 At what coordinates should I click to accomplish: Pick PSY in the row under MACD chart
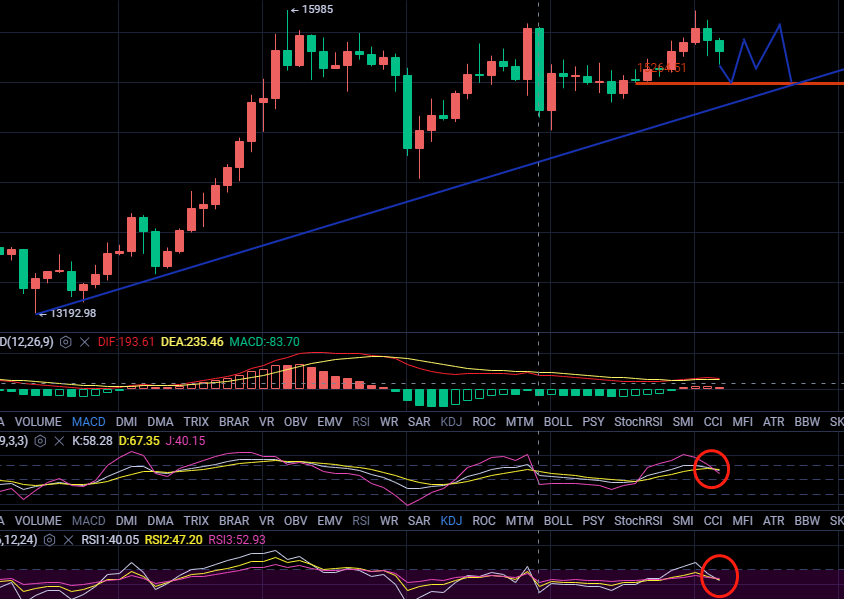(594, 422)
